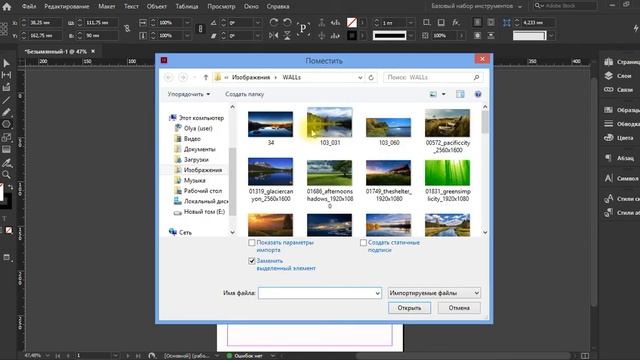
Task: Disable replace selected item checkbox
Action: coord(252,261)
